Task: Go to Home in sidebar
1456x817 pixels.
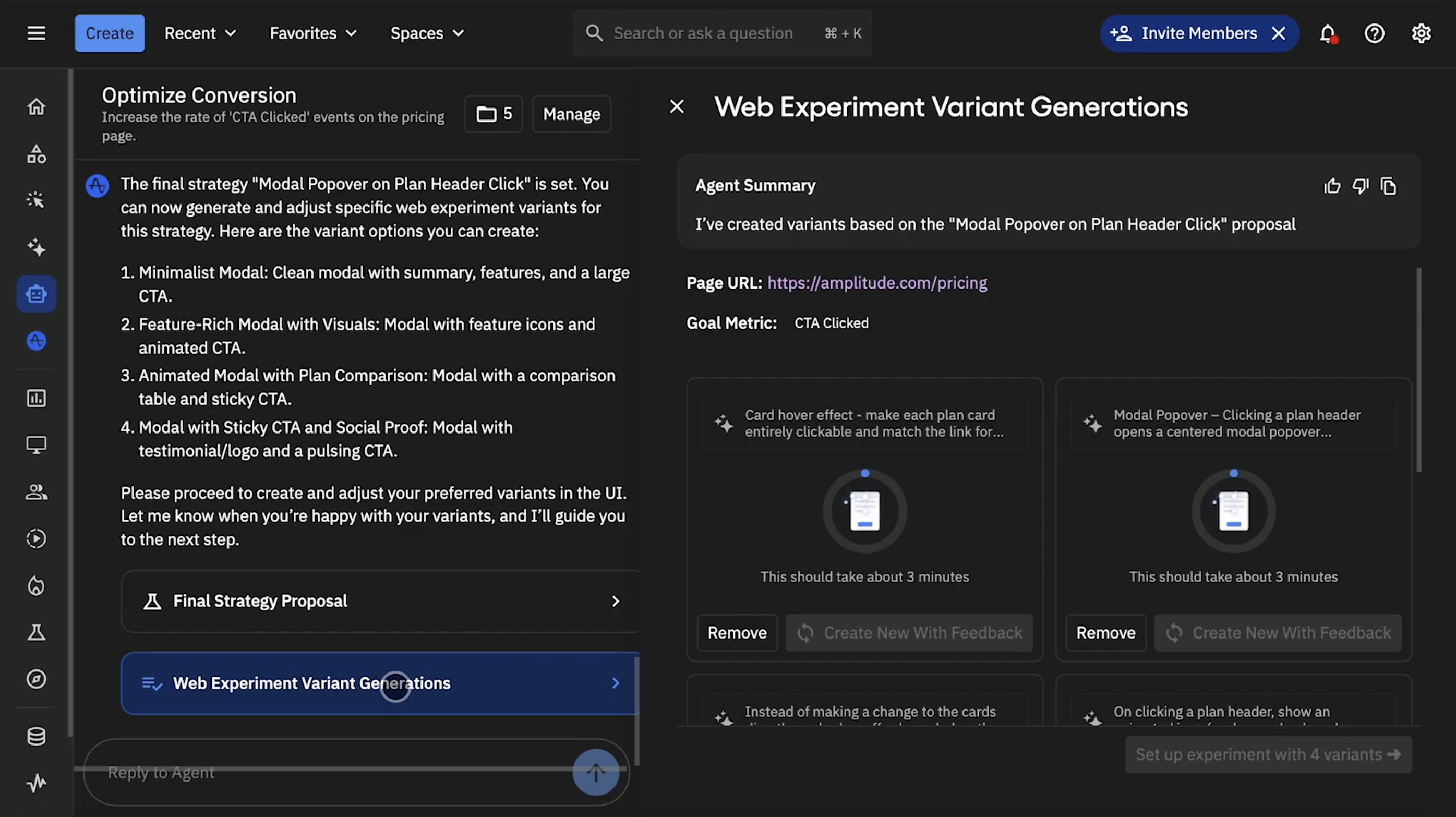Action: coord(36,106)
